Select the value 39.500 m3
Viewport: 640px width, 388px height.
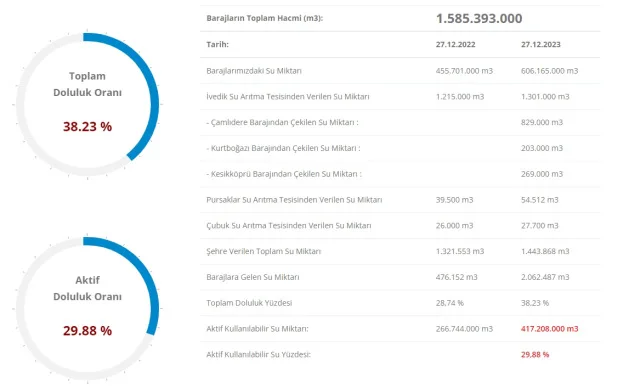[x=454, y=200]
